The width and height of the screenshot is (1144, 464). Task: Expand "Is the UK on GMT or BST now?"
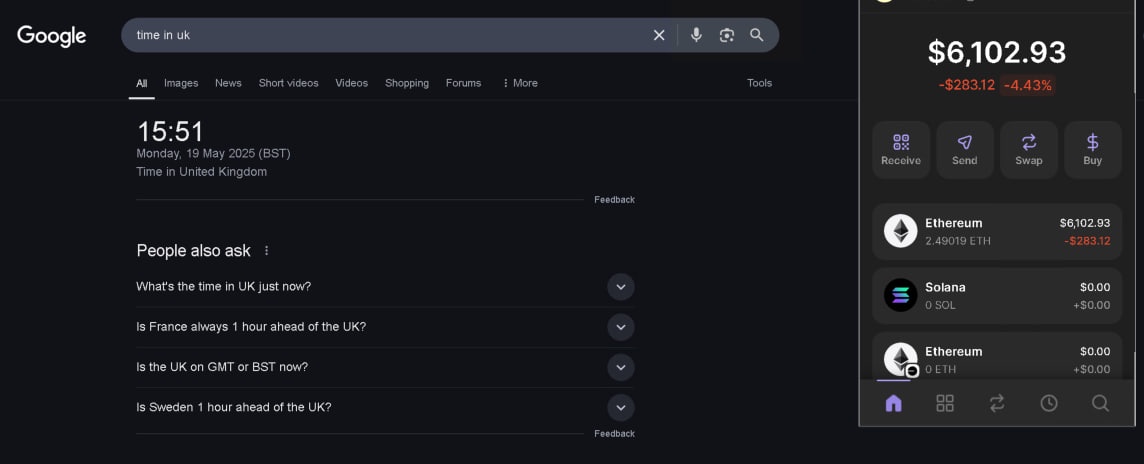pyautogui.click(x=620, y=367)
